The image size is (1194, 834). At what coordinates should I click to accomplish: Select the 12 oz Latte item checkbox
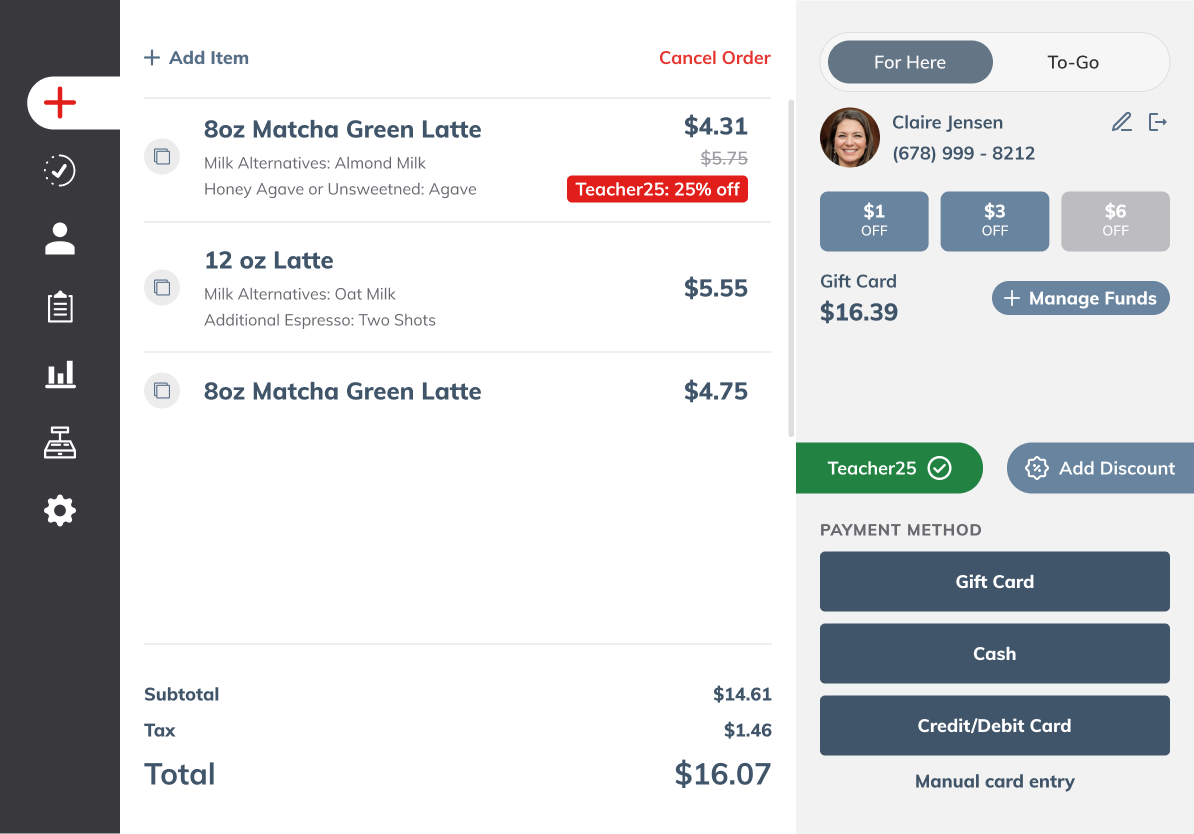[162, 287]
